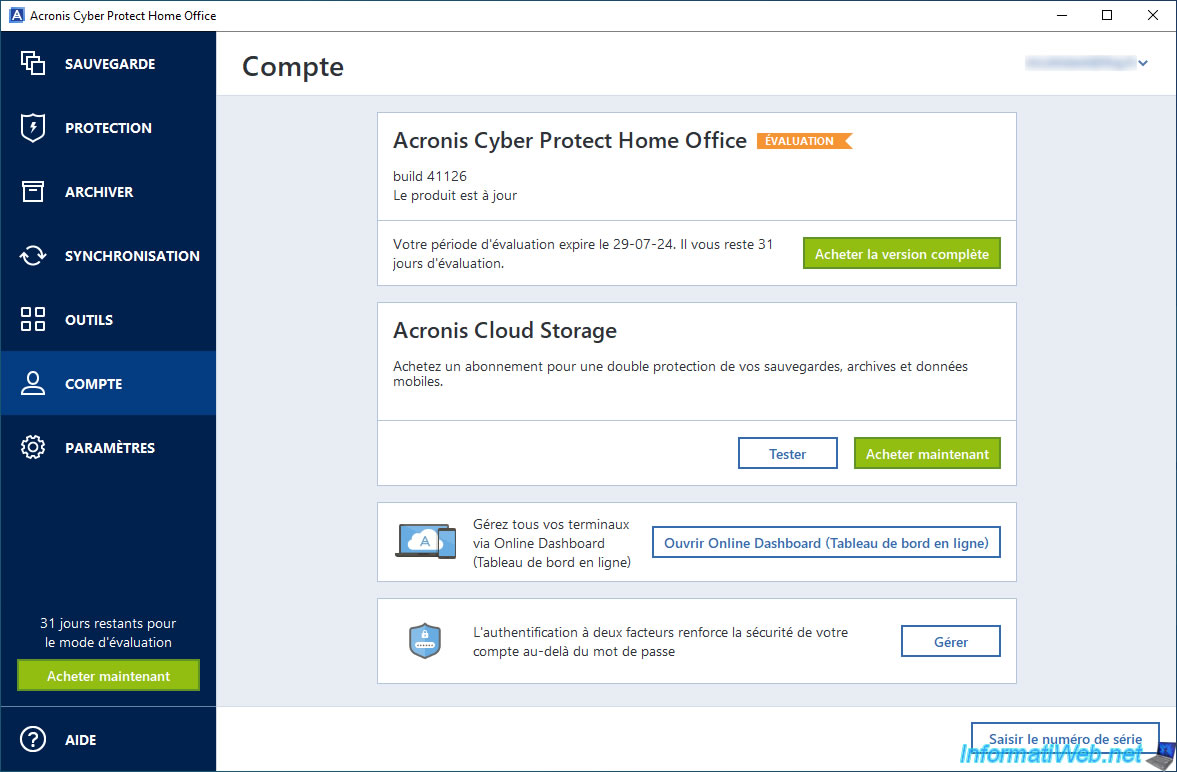Click the evaluation expiry date text
This screenshot has height=772, width=1177.
(x=582, y=254)
